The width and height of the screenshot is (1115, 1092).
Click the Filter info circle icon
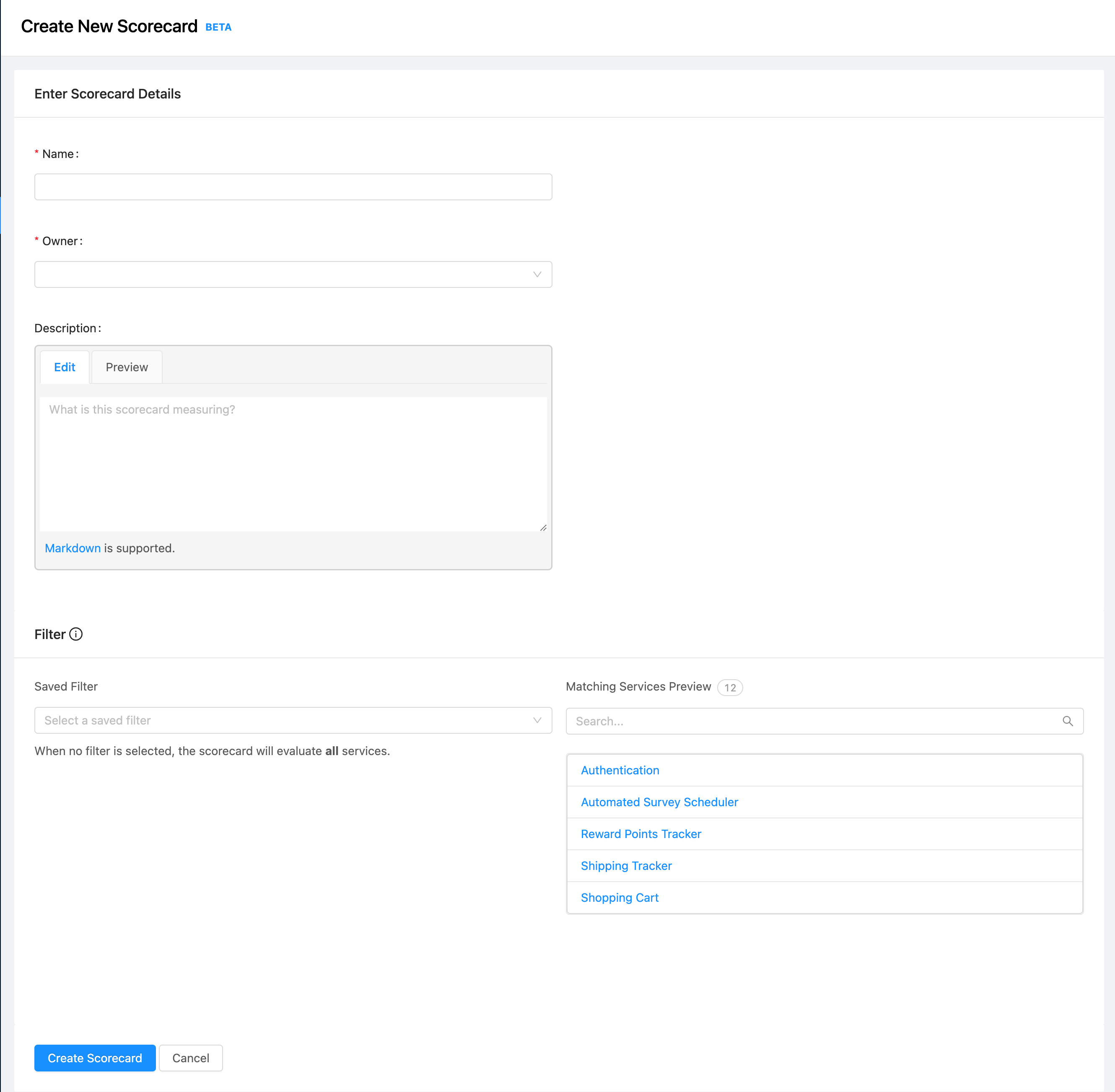tap(76, 634)
